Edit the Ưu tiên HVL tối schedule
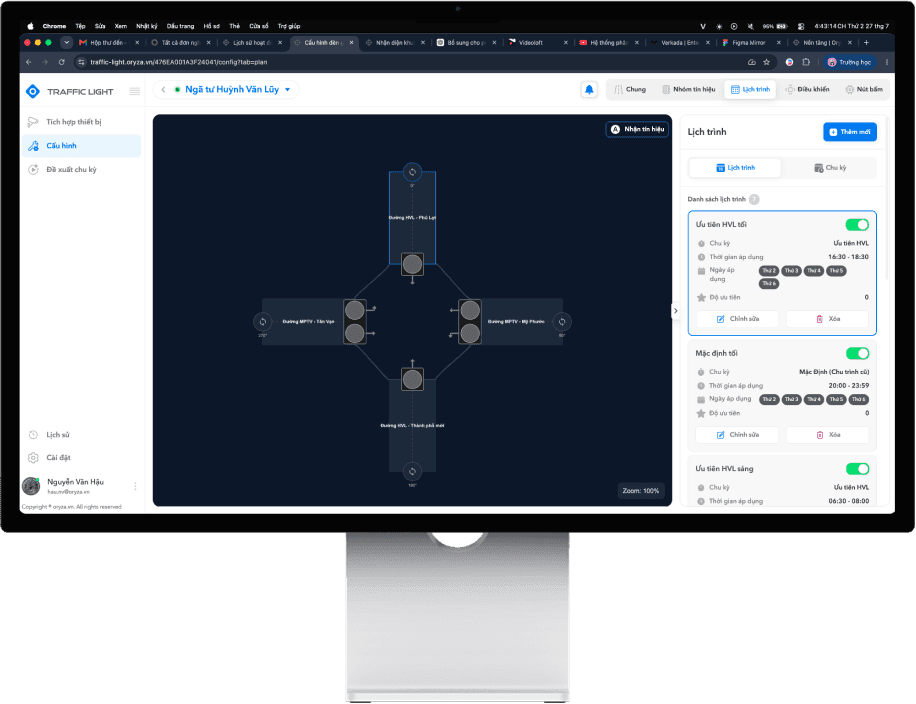 737,319
